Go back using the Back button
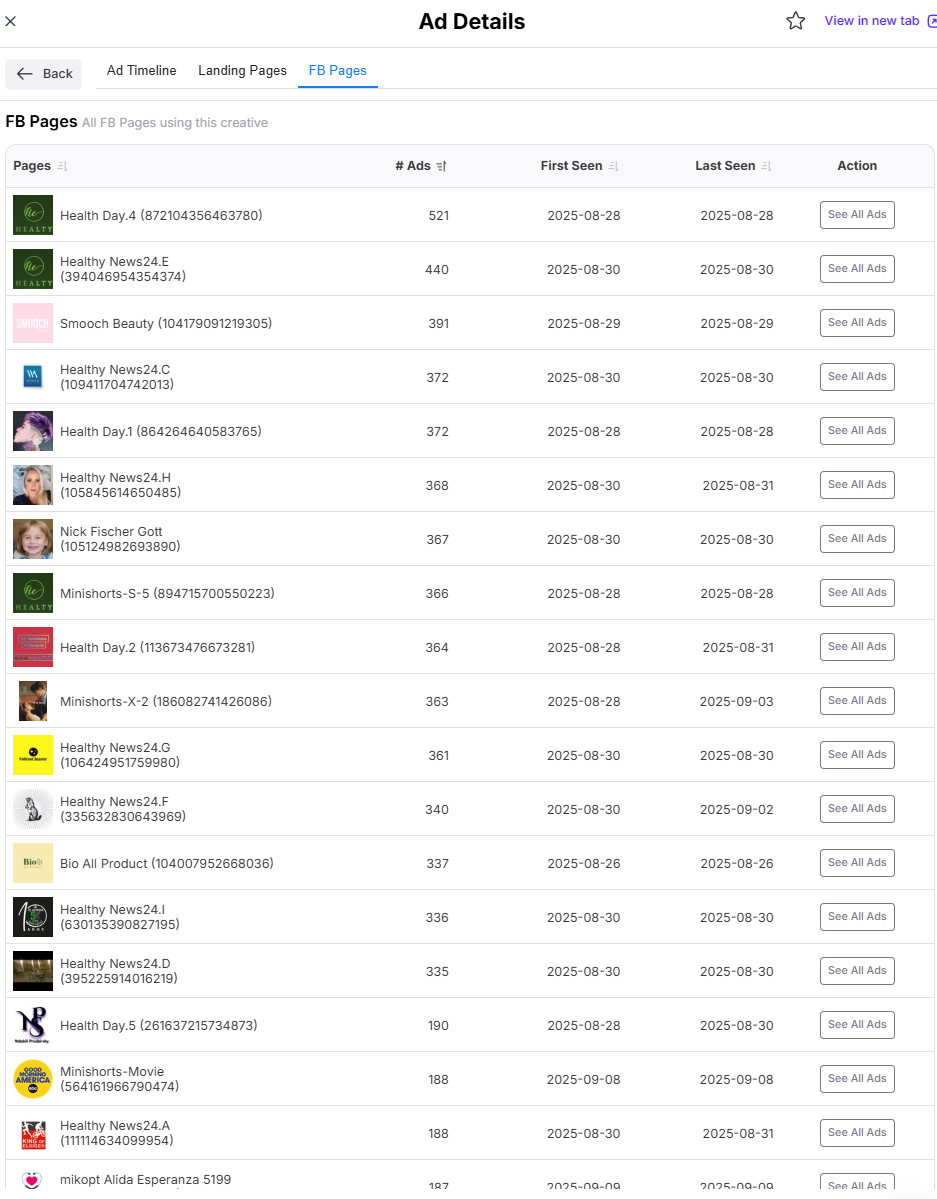The height and width of the screenshot is (1199, 937). click(44, 73)
